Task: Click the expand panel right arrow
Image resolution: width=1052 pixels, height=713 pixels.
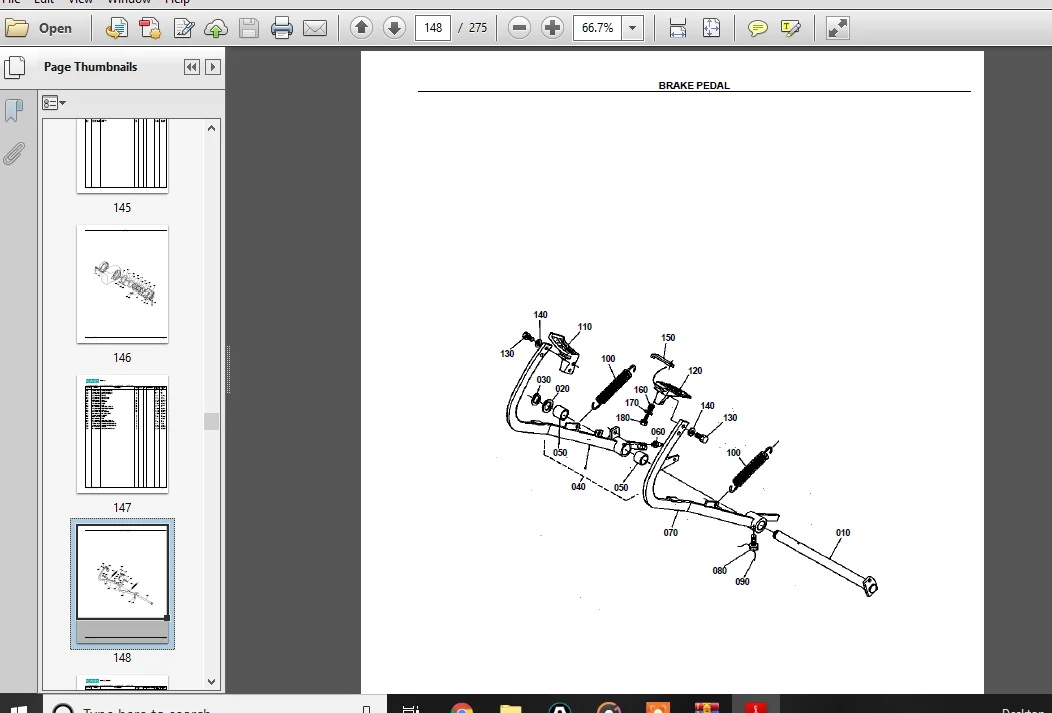Action: coord(213,67)
